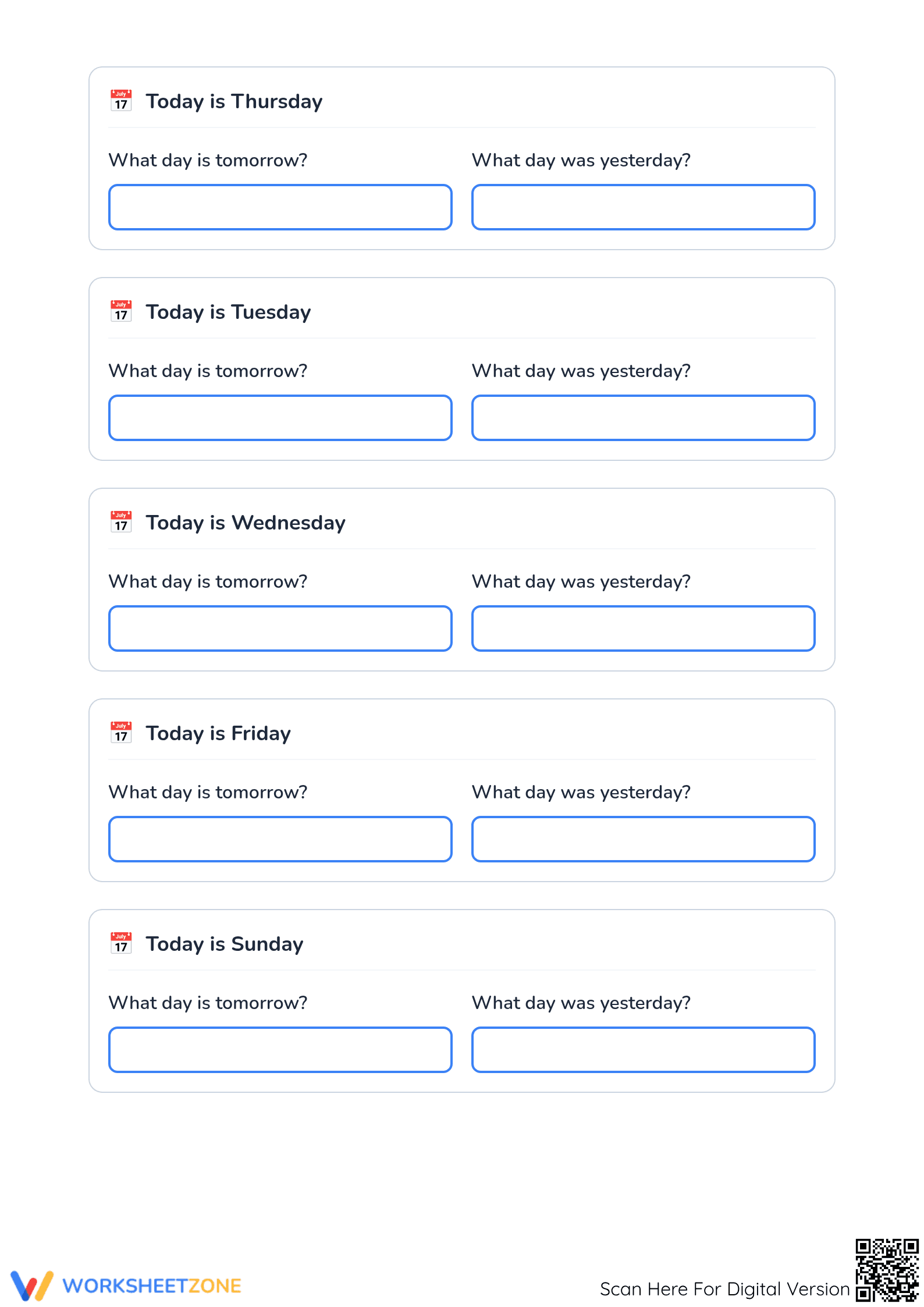Image resolution: width=924 pixels, height=1307 pixels.
Task: Click yesterday answer box under Wednesday
Action: point(644,628)
